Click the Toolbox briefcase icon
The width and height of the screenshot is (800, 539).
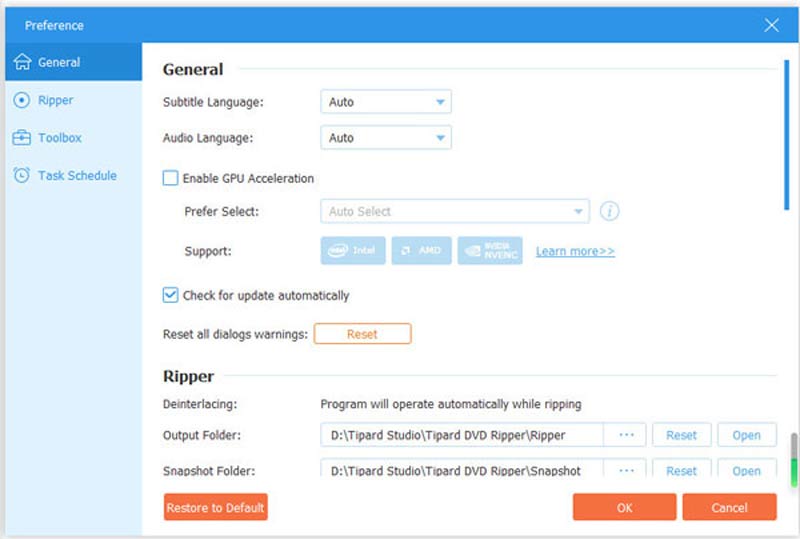21,138
